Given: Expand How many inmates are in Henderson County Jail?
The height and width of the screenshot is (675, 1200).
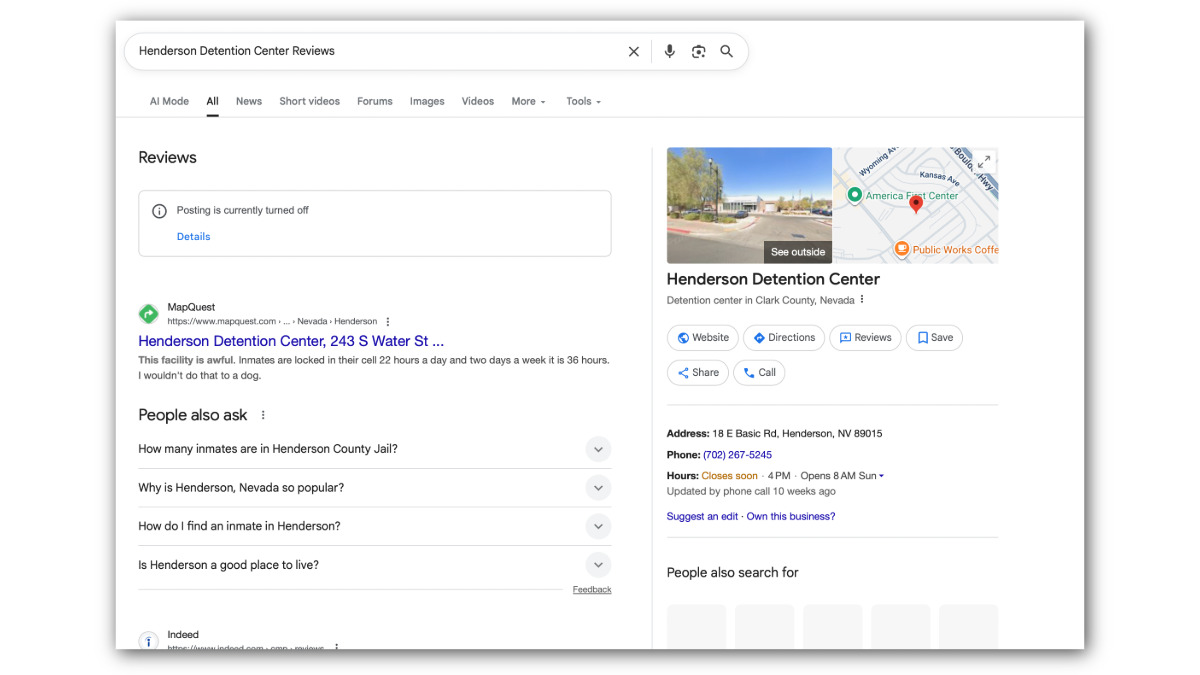Looking at the screenshot, I should tap(375, 449).
